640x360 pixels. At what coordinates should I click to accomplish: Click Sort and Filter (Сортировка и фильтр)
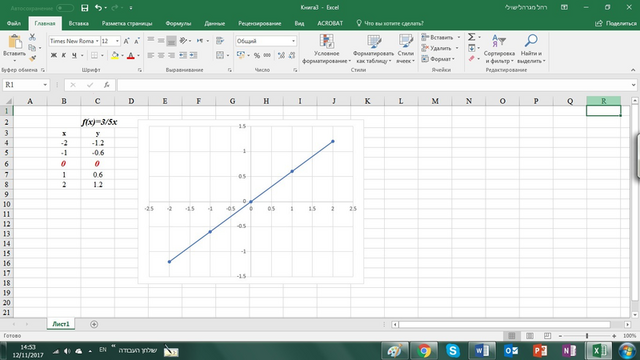(499, 49)
